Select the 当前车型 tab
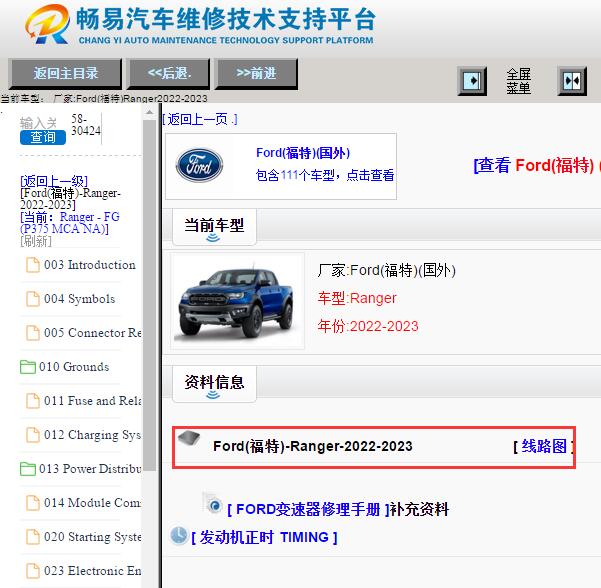The width and height of the screenshot is (601, 588). click(214, 227)
